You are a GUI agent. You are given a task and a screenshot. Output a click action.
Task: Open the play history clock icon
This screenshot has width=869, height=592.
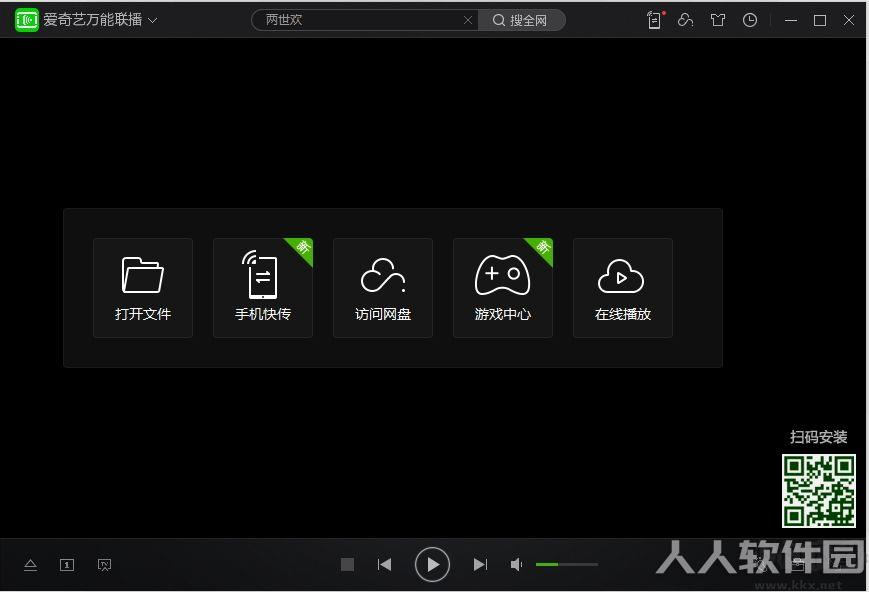(x=750, y=21)
